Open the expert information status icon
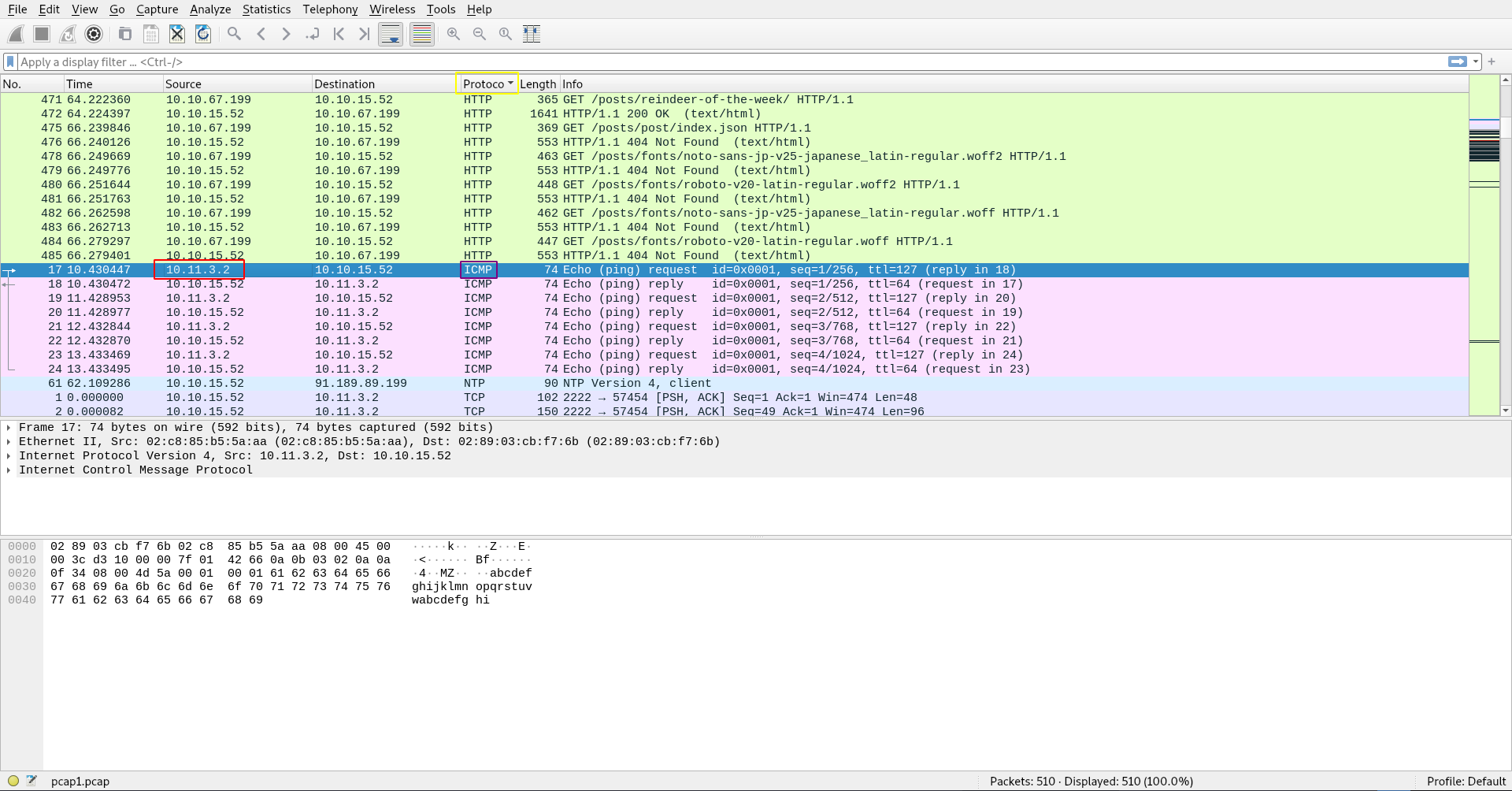The image size is (1512, 791). 13,781
